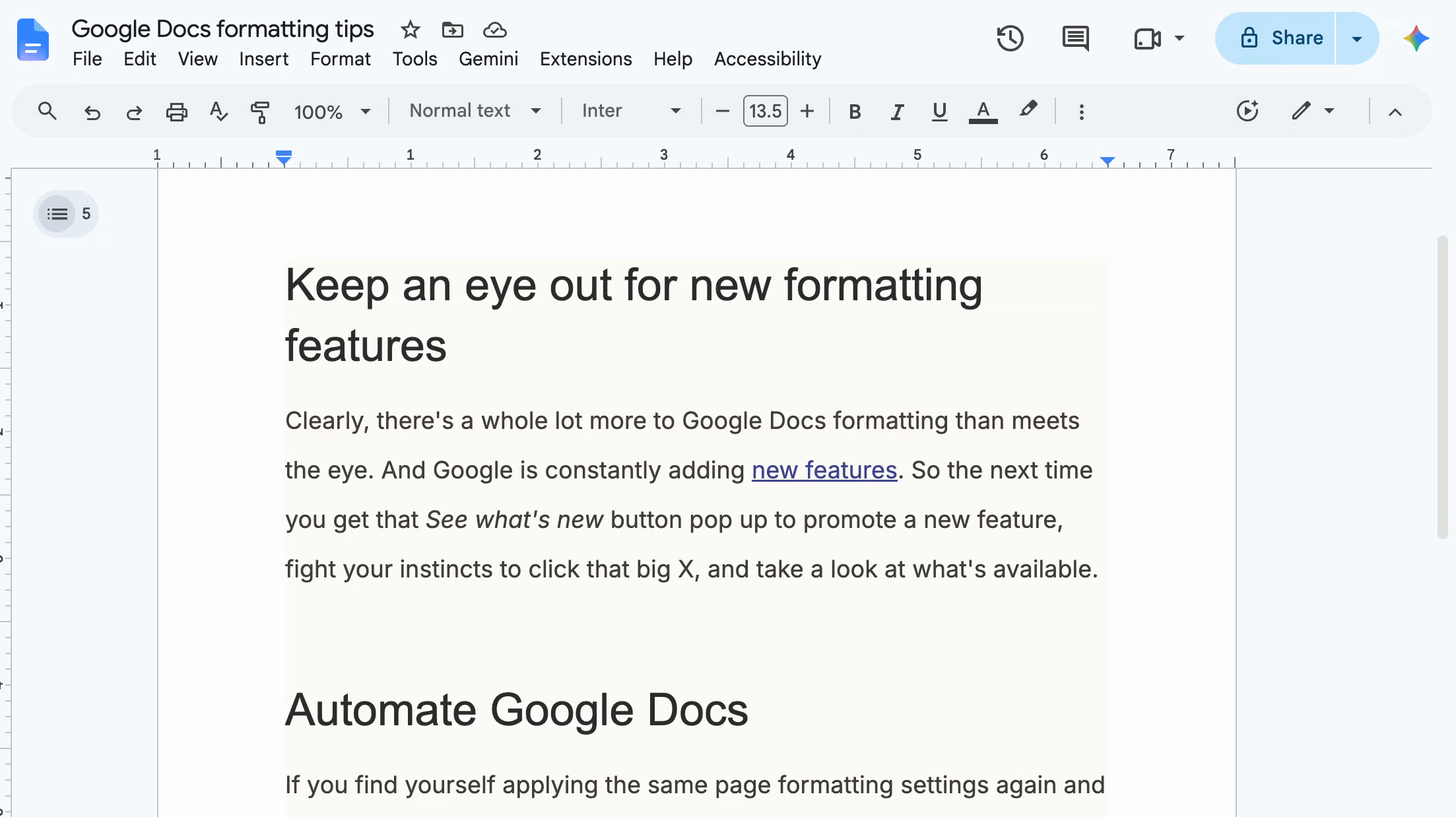Open the Accessibility menu
Image resolution: width=1456 pixels, height=817 pixels.
point(768,59)
